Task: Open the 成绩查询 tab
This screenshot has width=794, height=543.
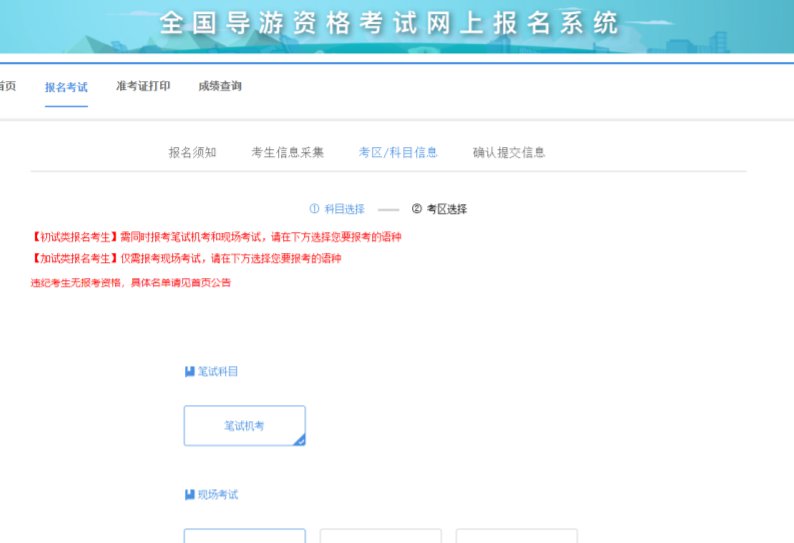Action: 220,86
